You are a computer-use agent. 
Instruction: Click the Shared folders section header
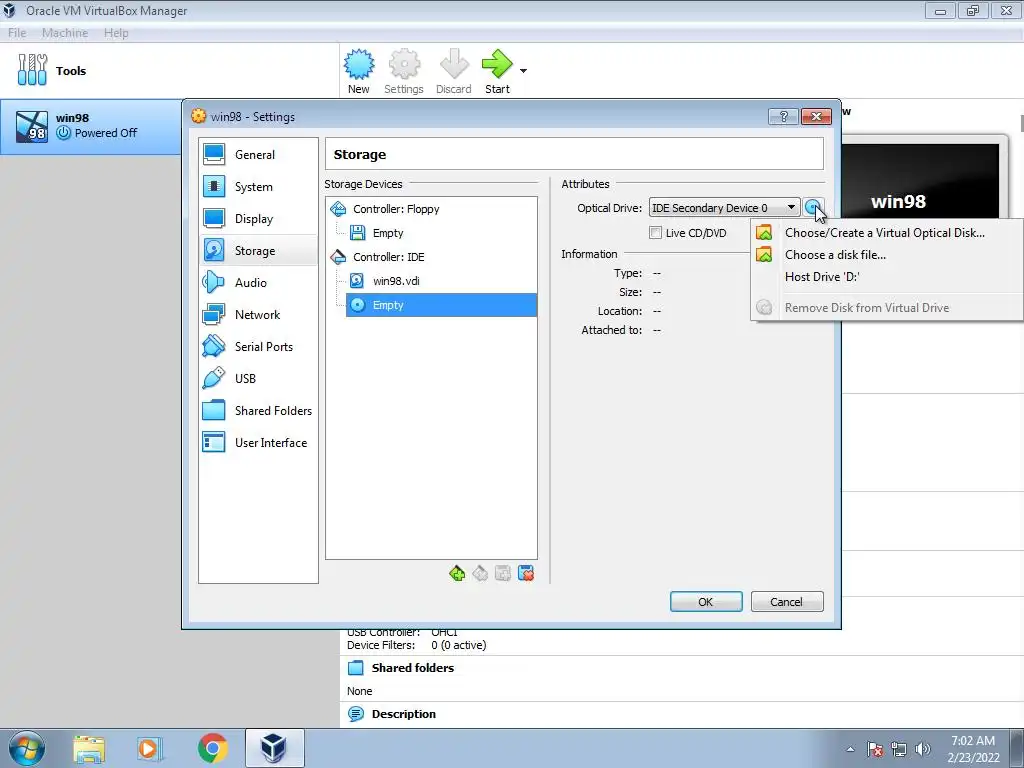click(x=412, y=668)
